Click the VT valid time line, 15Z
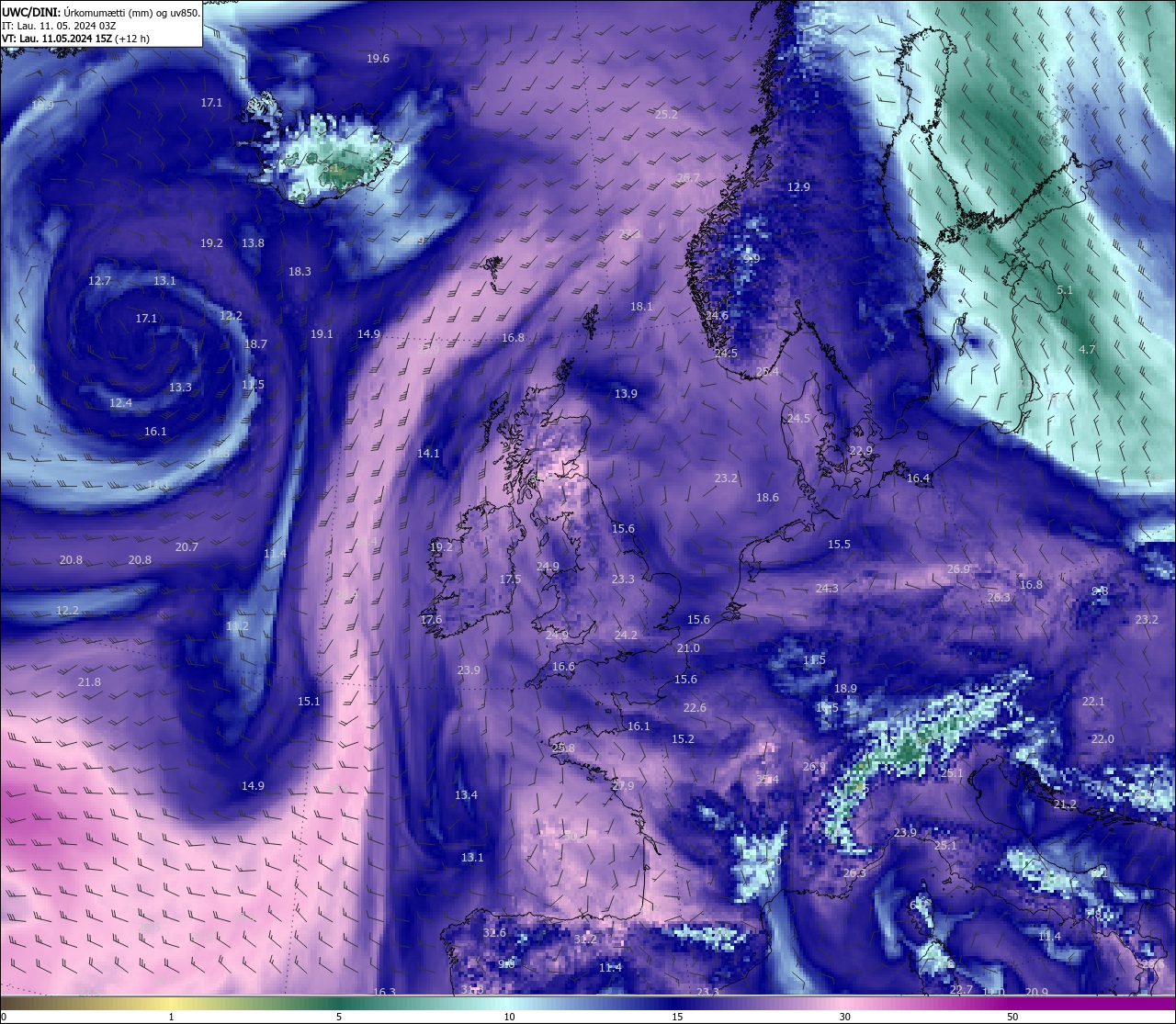The image size is (1176, 1024). [75, 39]
